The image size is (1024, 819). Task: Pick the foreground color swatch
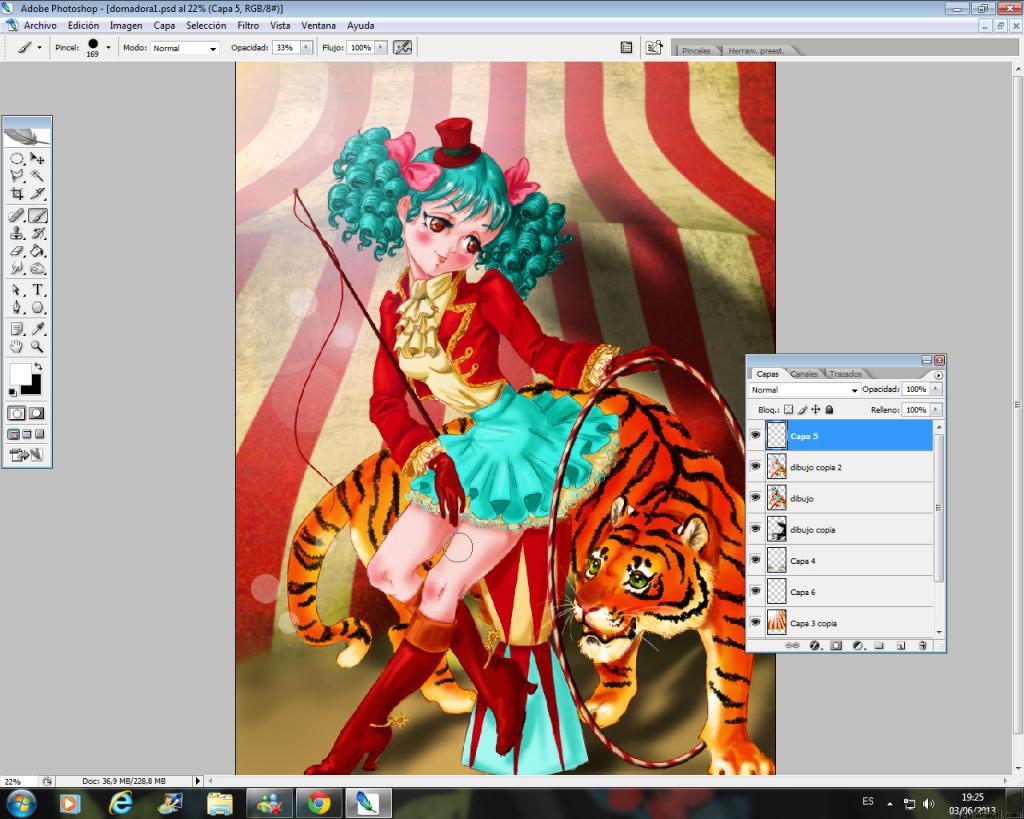[x=19, y=374]
